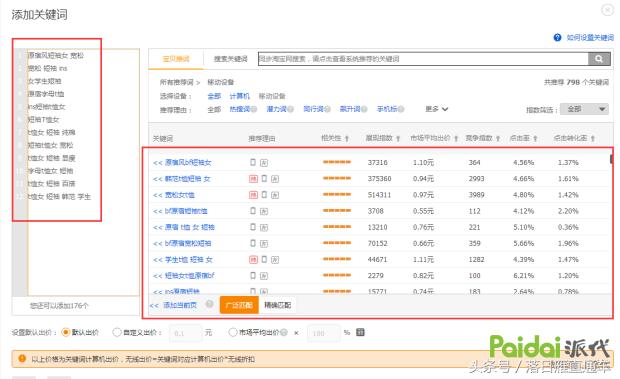Filter devices by 移动设备
This screenshot has width=620, height=379.
point(272,96)
